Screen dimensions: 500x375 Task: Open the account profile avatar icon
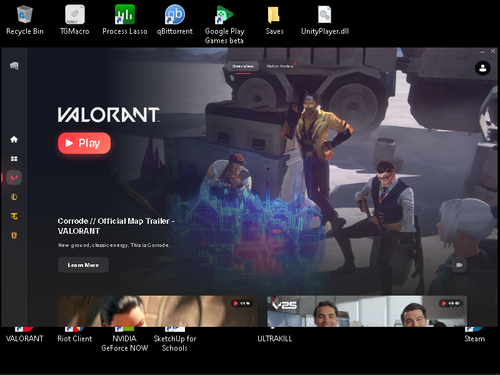(482, 68)
